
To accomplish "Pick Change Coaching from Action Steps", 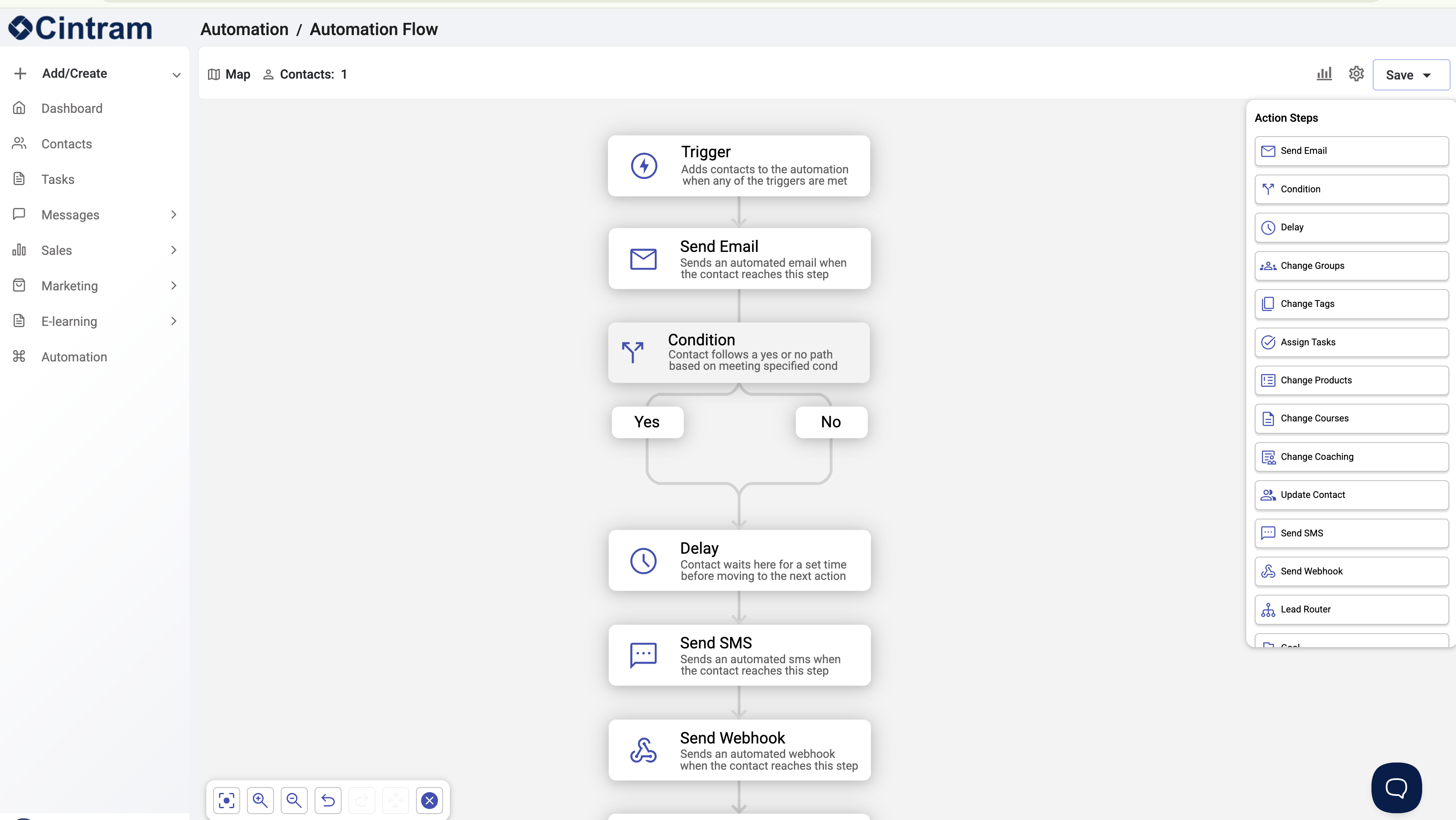I will 1351,456.
